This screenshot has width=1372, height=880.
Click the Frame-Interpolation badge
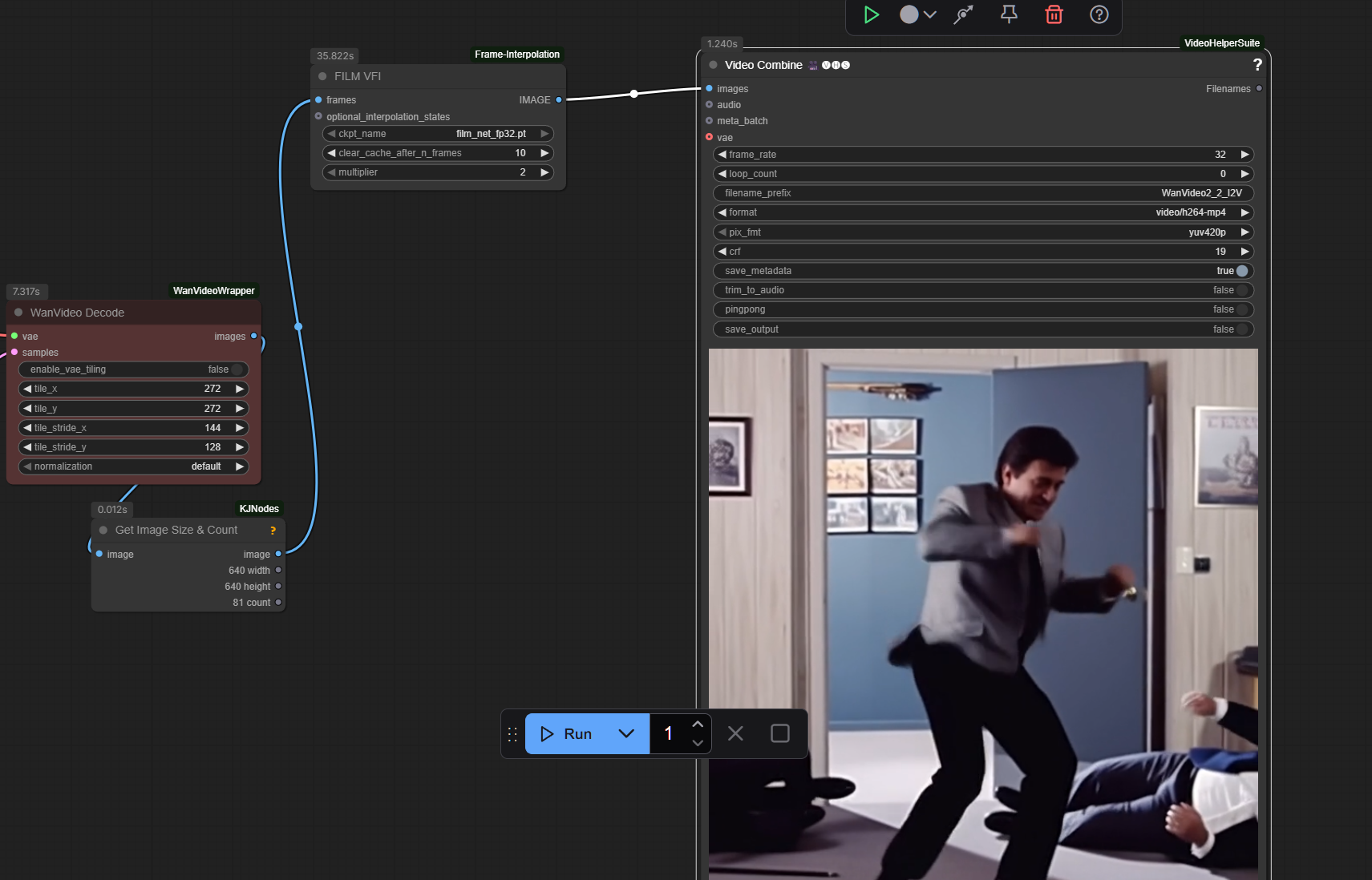(x=517, y=54)
